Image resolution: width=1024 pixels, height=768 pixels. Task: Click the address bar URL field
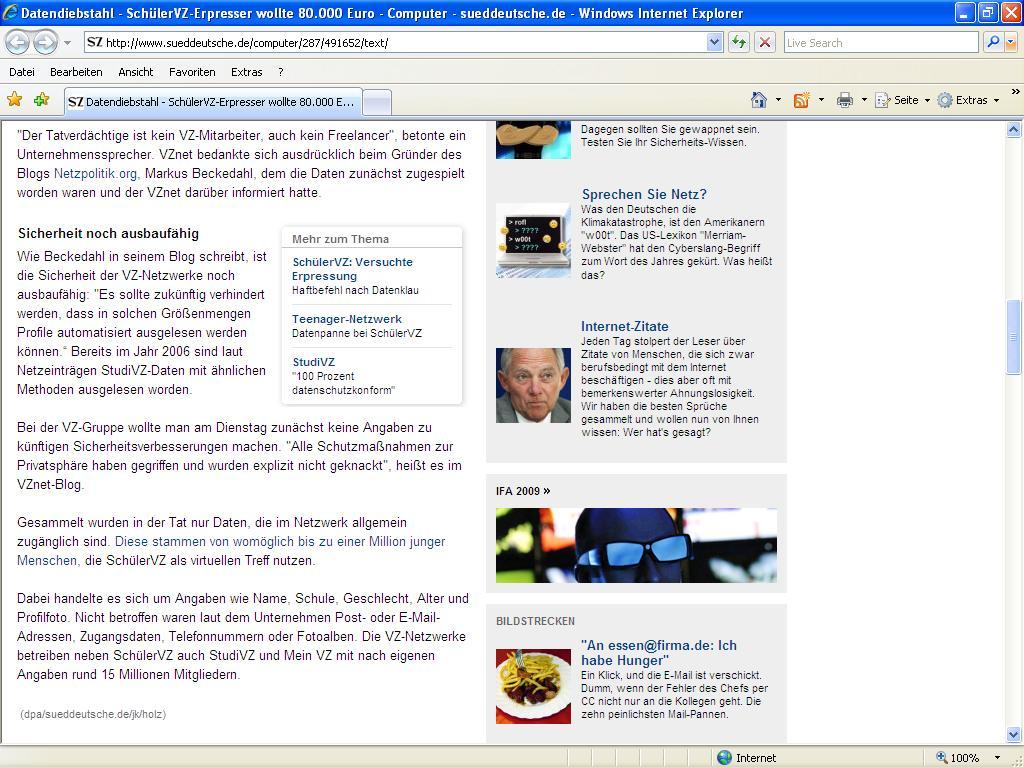(396, 43)
